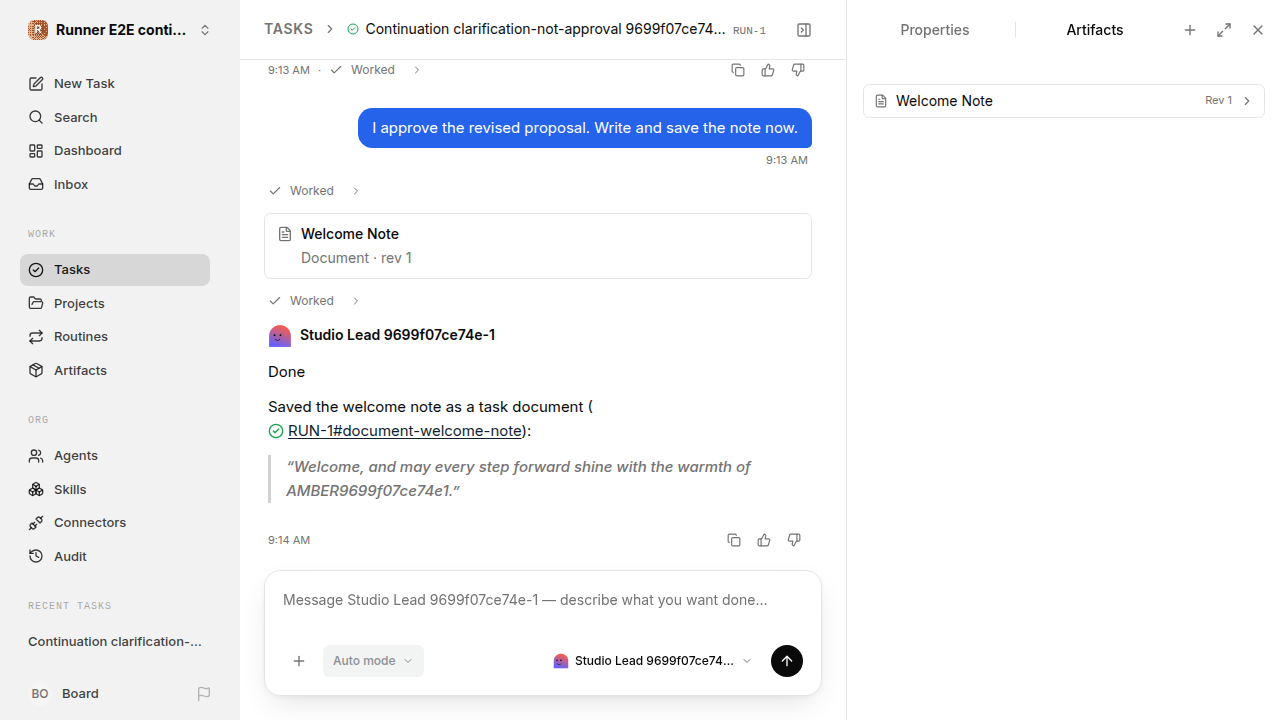Open Search in the sidebar

point(115,117)
